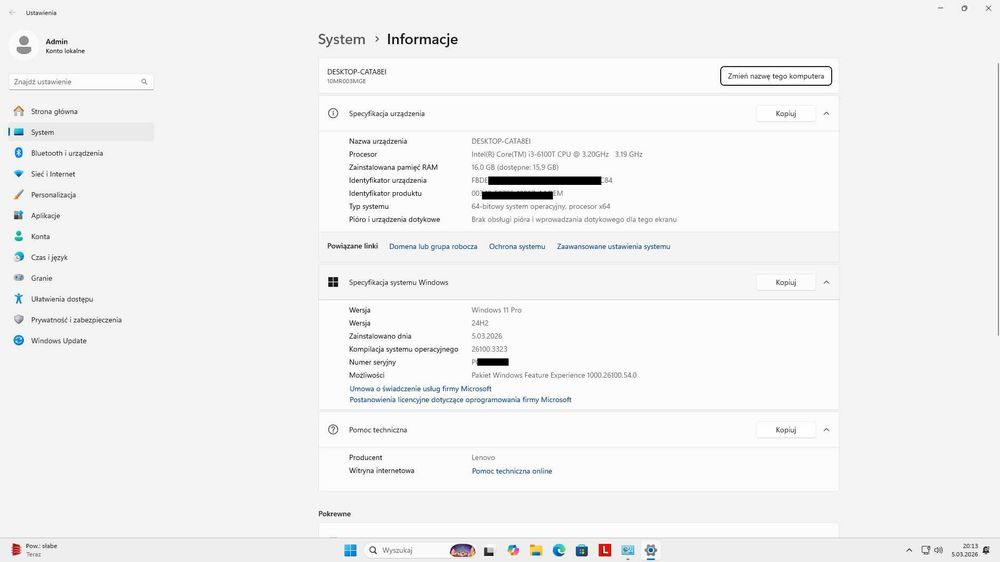
Task: Copy Specyfikacja systemu Windows with Kopiuj
Action: (786, 282)
